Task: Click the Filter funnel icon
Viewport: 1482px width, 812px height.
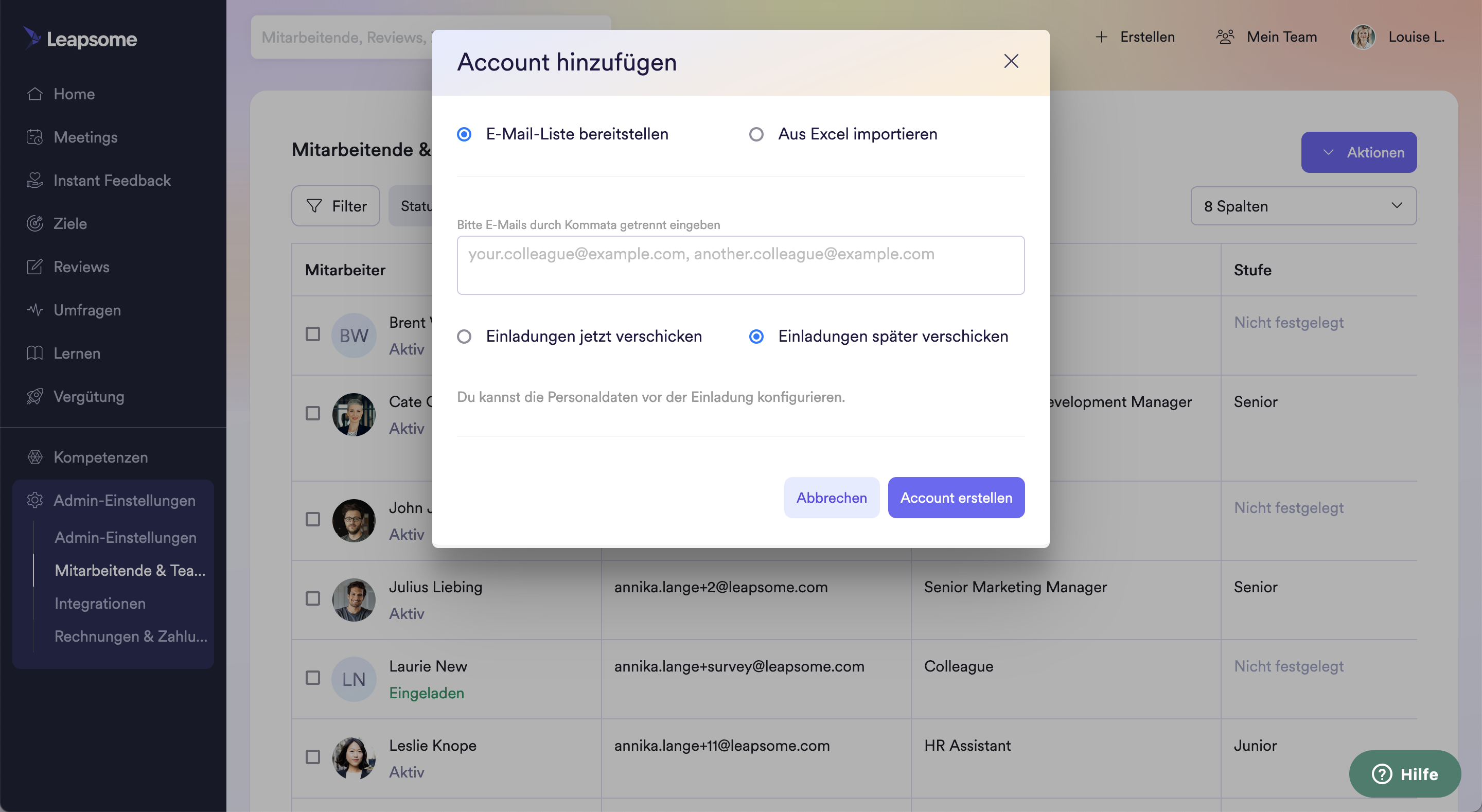Action: [x=313, y=205]
